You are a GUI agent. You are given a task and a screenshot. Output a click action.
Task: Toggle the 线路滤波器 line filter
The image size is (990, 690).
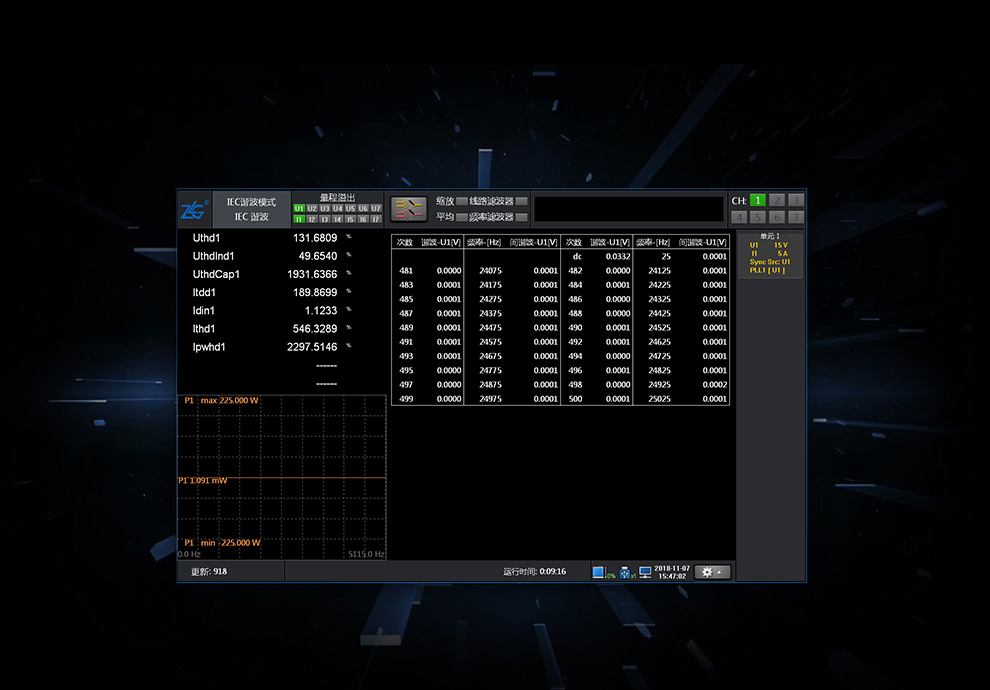click(521, 201)
